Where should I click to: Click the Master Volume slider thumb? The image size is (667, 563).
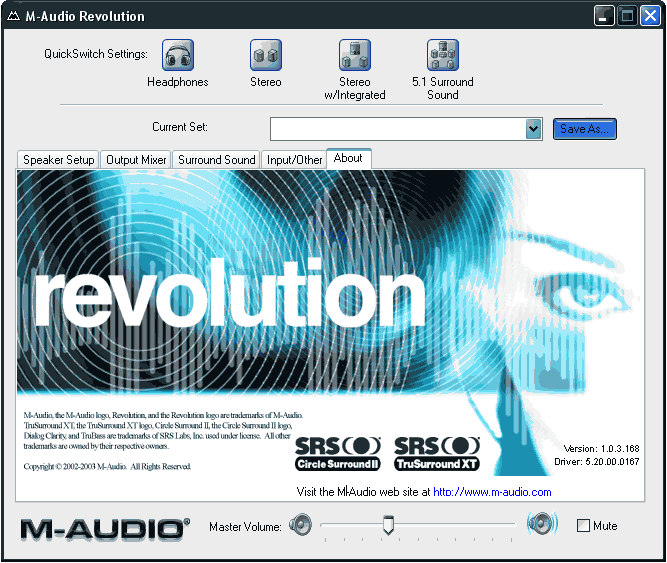(388, 525)
